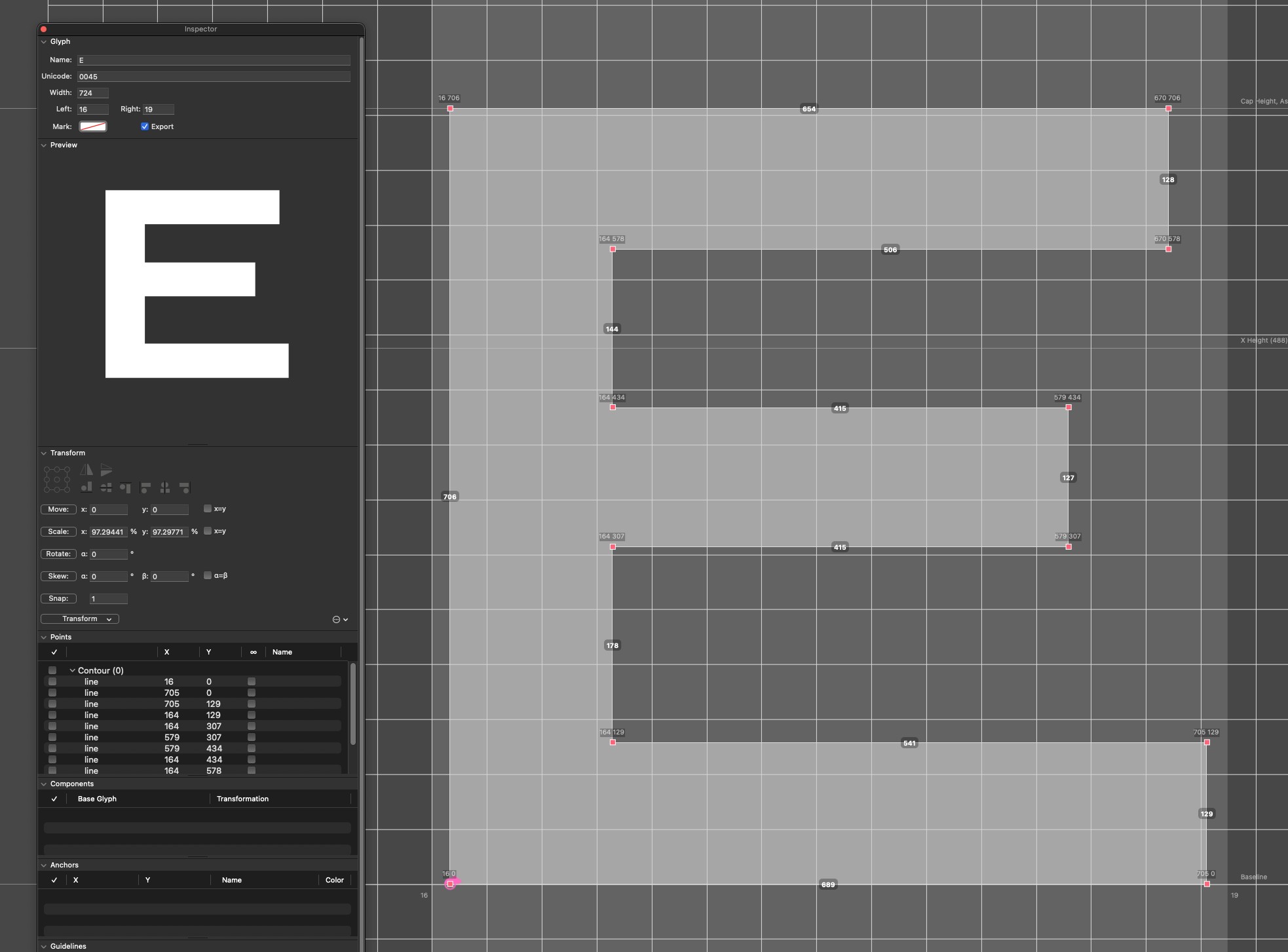The width and height of the screenshot is (1288, 952).
Task: Click the flip horizontal mirror icon
Action: point(86,470)
